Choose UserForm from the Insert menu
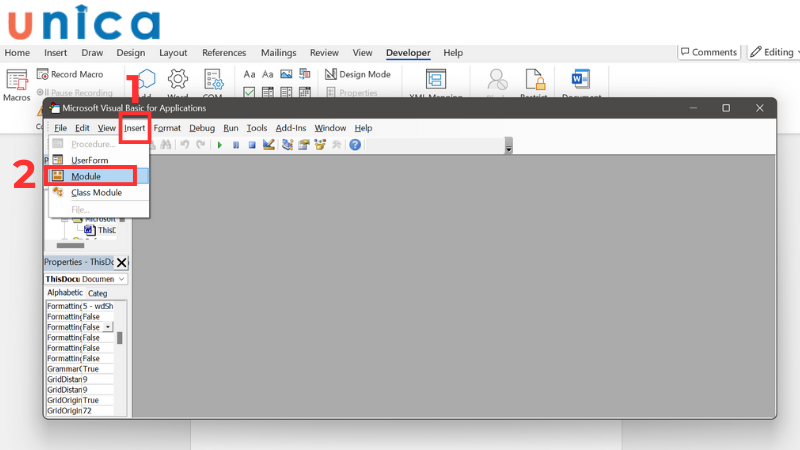The image size is (800, 450). pyautogui.click(x=89, y=160)
